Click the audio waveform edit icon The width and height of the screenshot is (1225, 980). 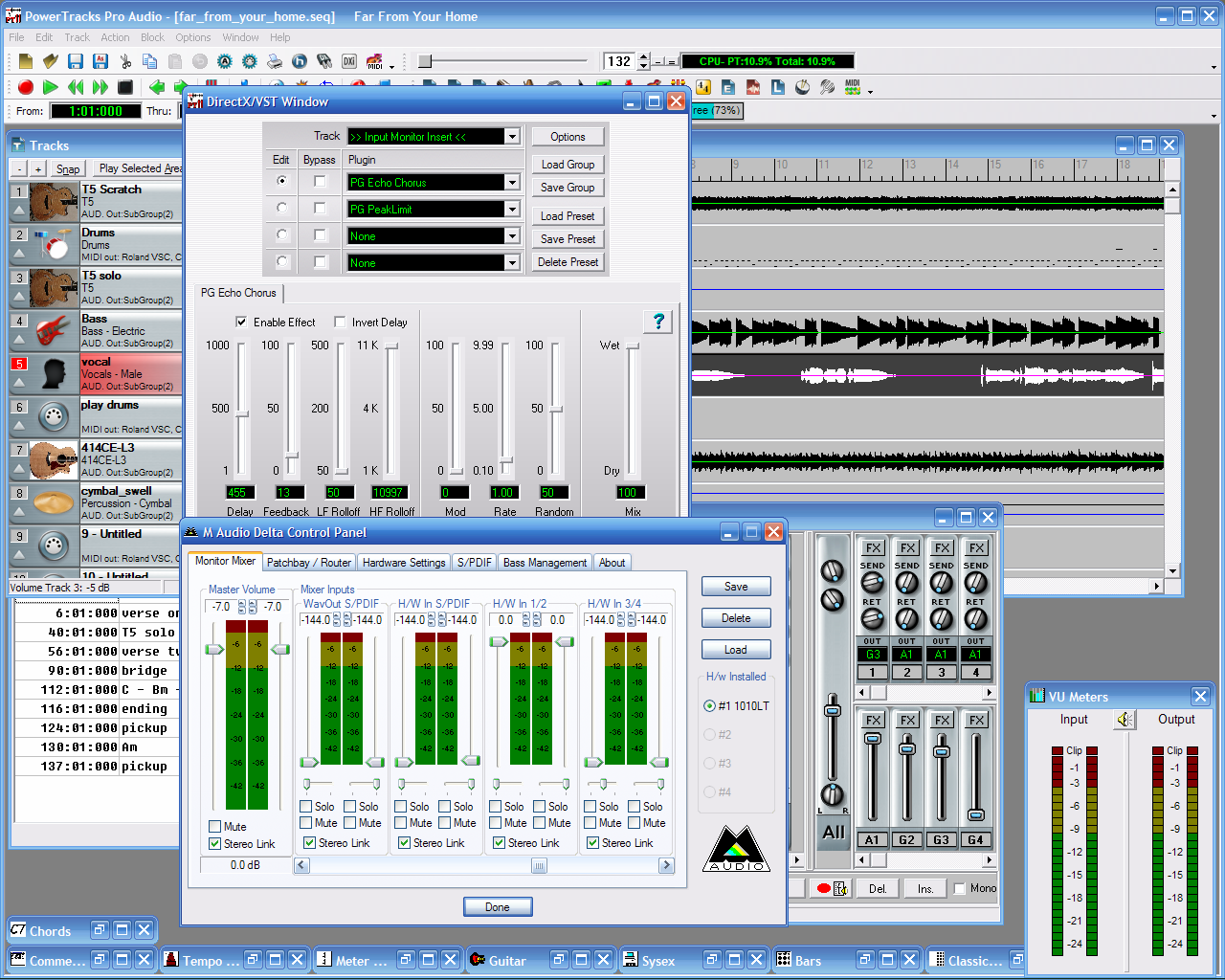point(753,87)
